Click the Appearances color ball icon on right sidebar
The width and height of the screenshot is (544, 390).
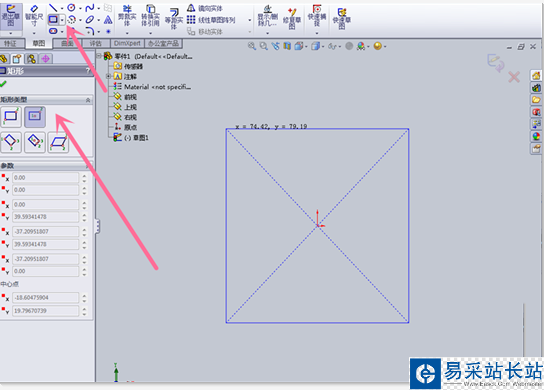[536, 136]
